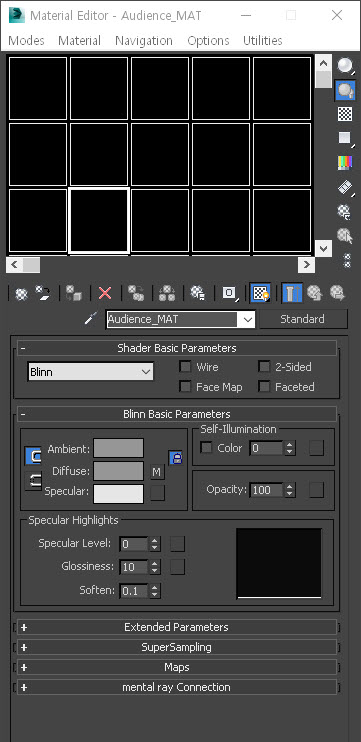Viewport: 361px width, 742px height.
Task: Enable the 2-Sided checkbox
Action: (x=264, y=367)
